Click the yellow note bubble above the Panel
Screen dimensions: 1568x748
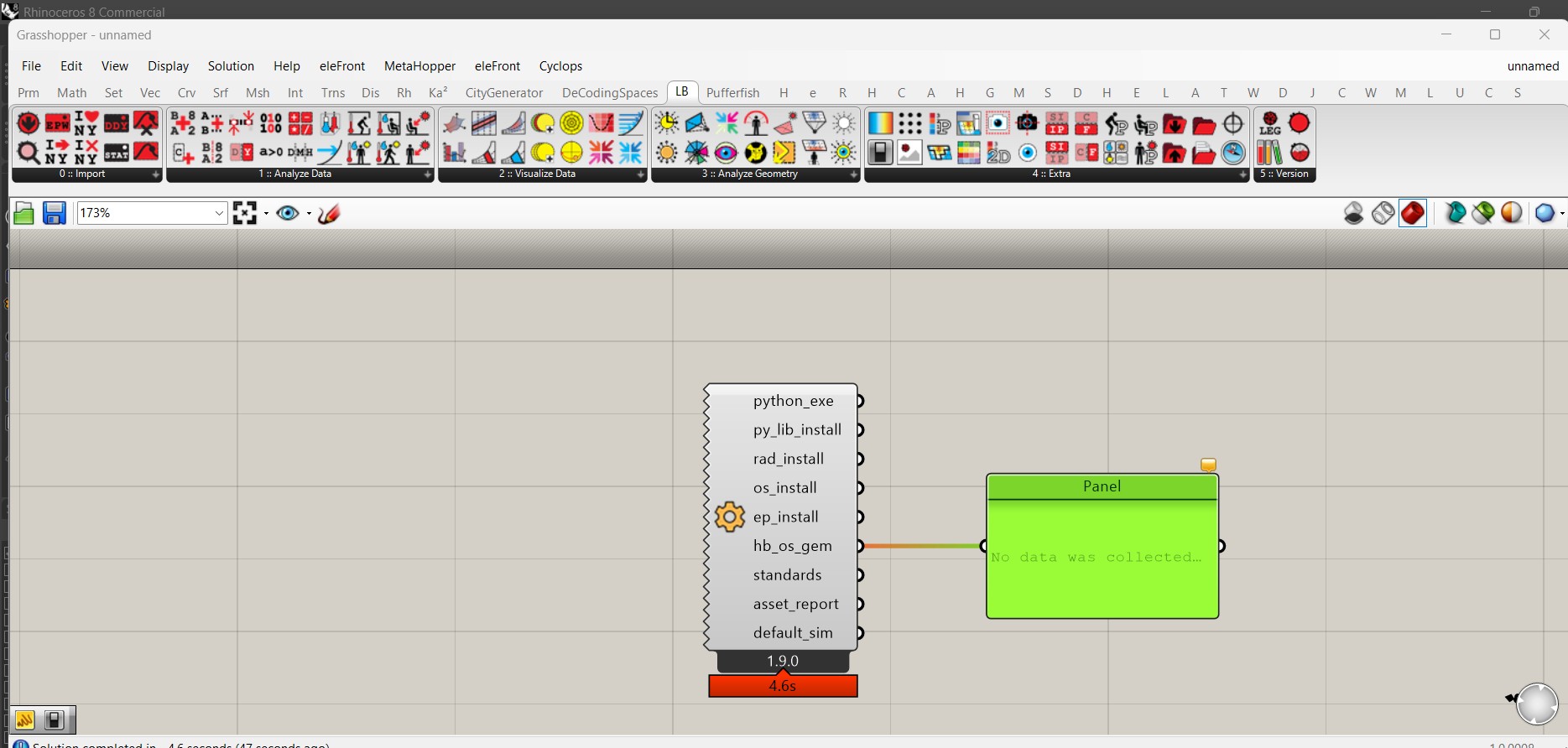pos(1208,465)
